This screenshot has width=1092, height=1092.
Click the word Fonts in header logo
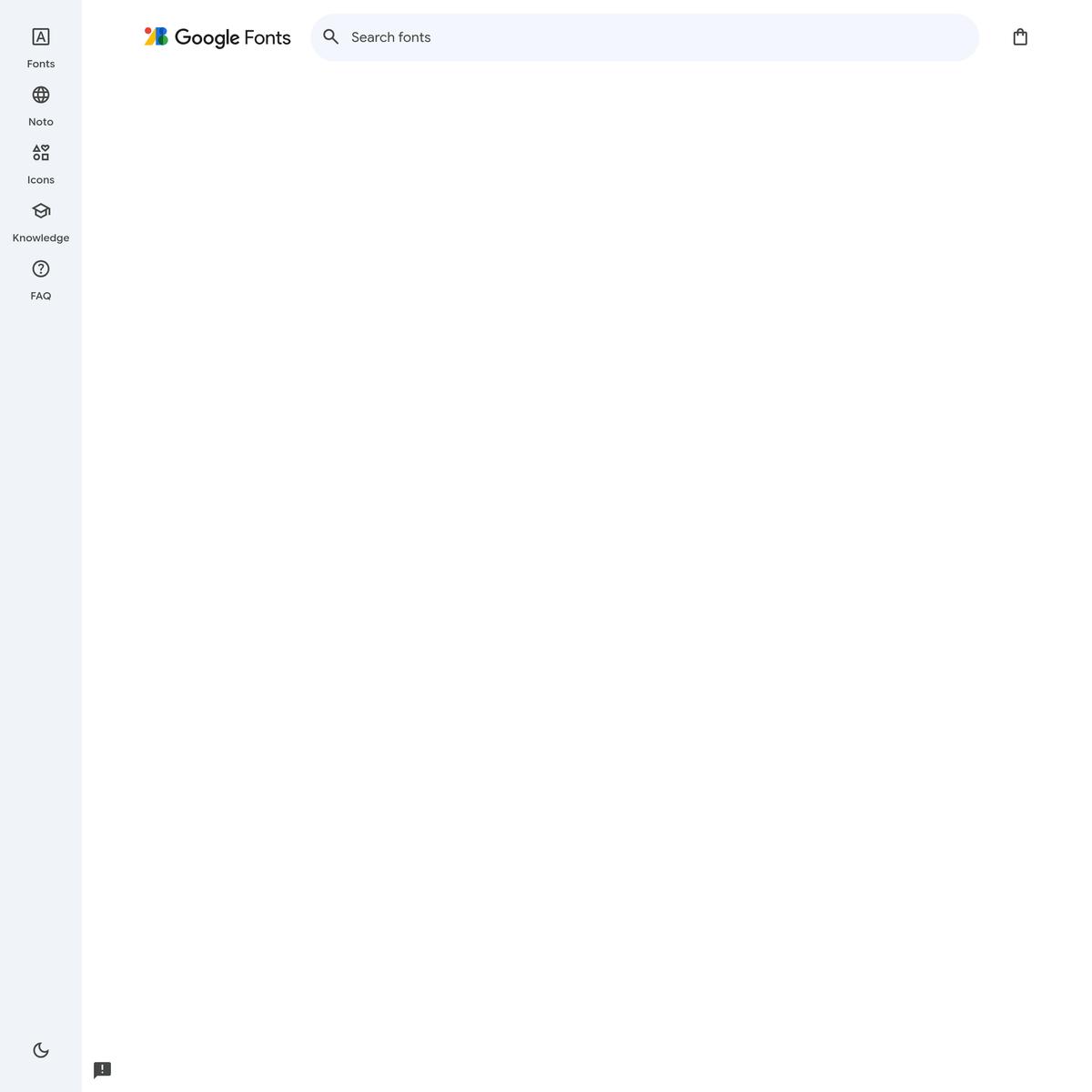pos(268,37)
